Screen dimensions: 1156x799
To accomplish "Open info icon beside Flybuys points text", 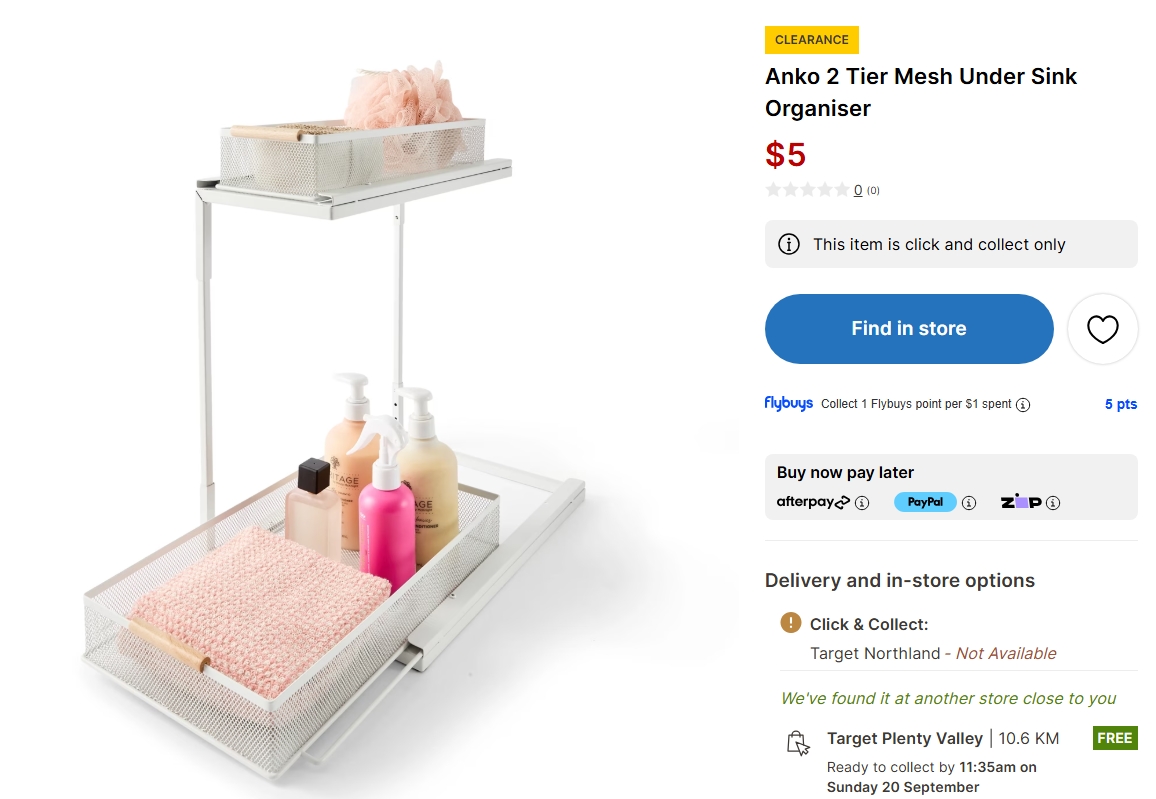I will point(1023,405).
